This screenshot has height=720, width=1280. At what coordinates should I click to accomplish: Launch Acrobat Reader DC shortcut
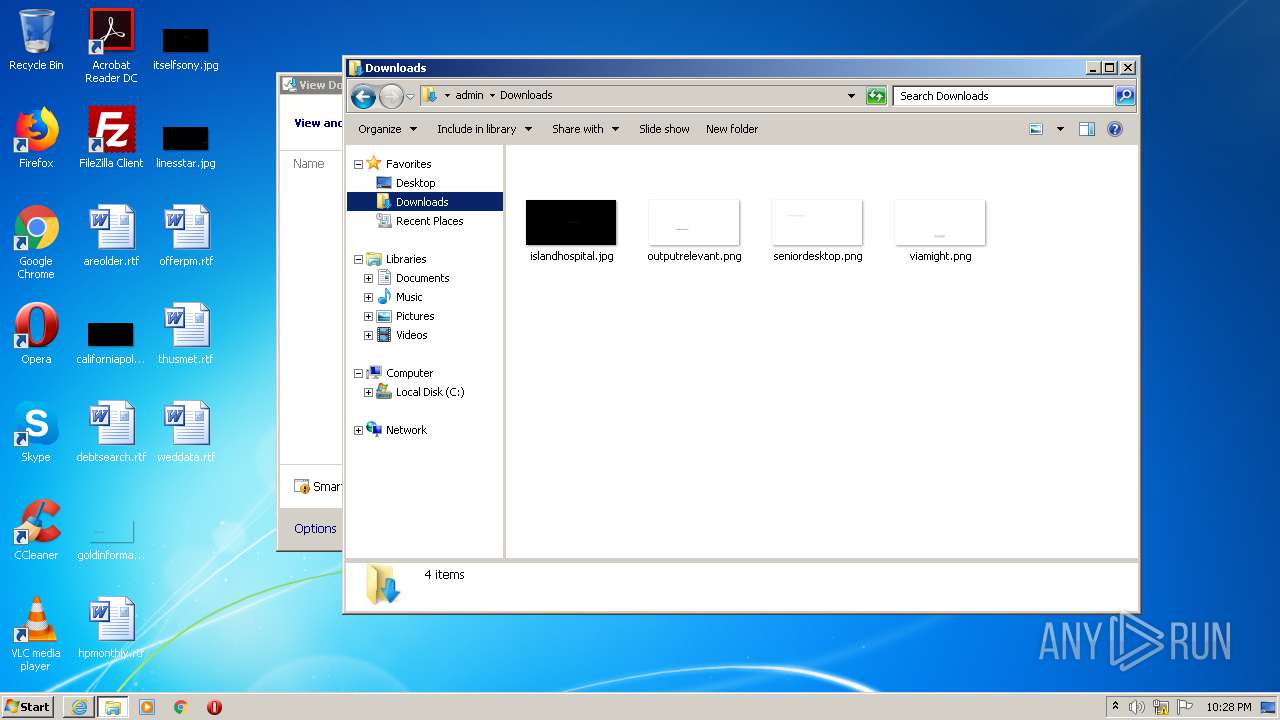click(111, 45)
